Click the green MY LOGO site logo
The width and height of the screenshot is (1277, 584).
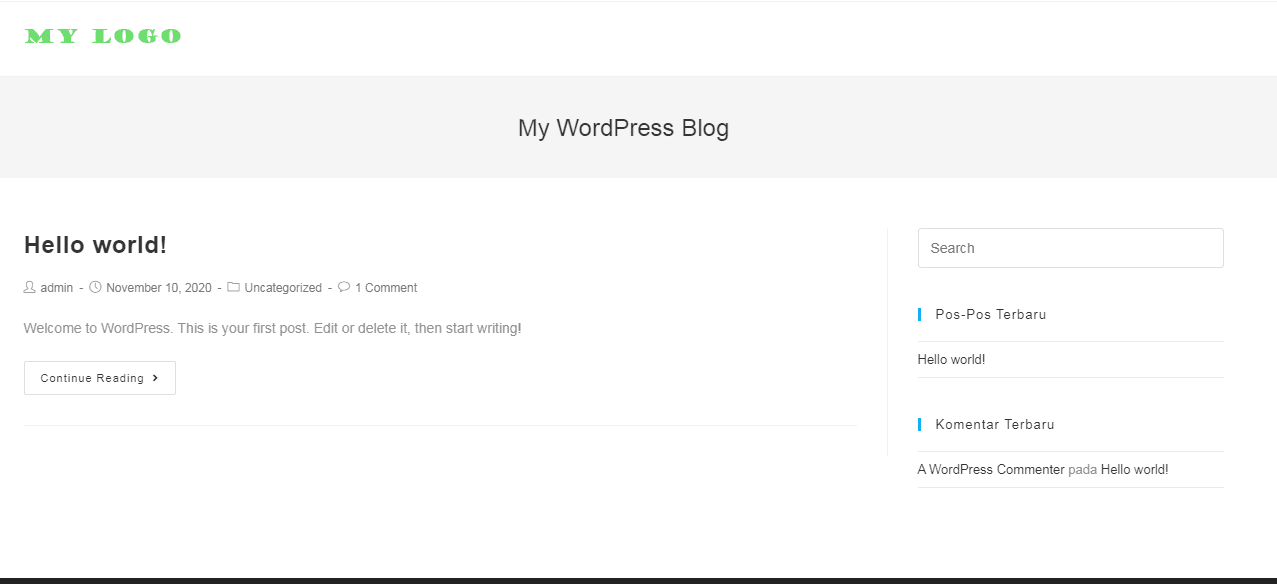[x=103, y=37]
